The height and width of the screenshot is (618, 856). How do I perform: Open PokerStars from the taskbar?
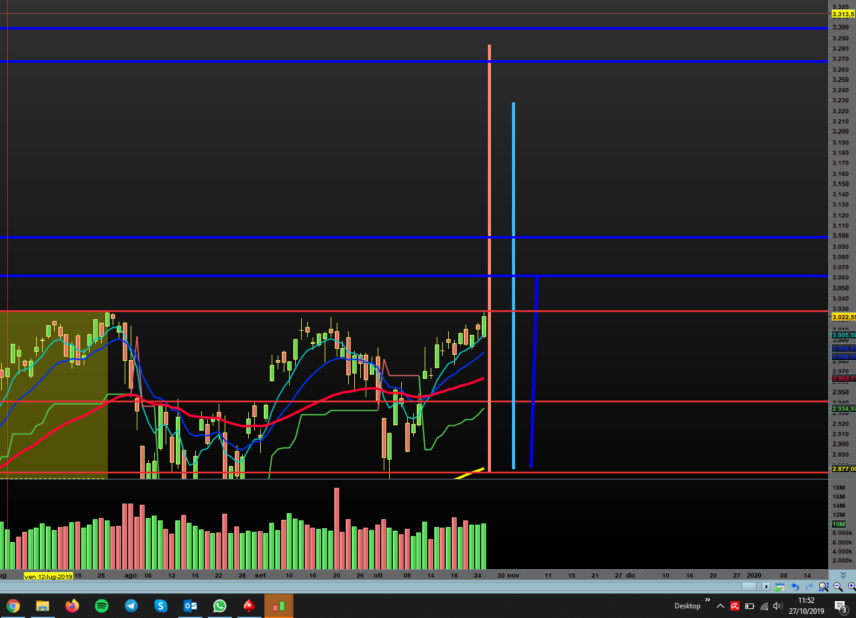tap(249, 606)
